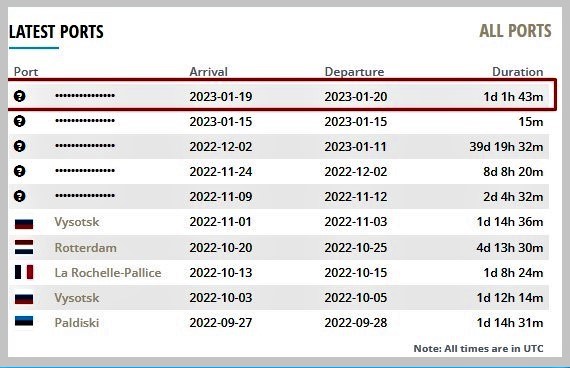
Task: Click the hidden port name in the highlighted row
Action: coord(85,96)
